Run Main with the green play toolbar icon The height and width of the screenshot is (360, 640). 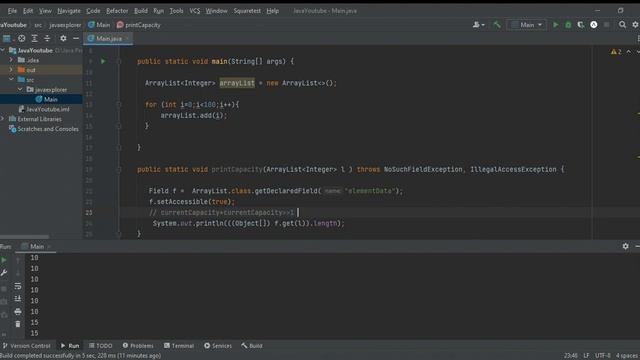tap(556, 25)
